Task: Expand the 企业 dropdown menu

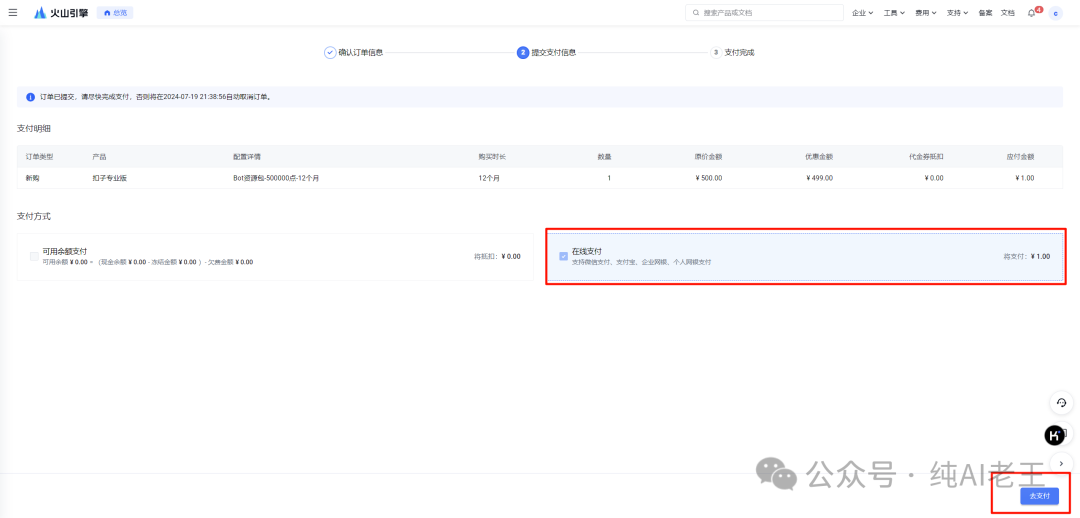Action: point(862,13)
